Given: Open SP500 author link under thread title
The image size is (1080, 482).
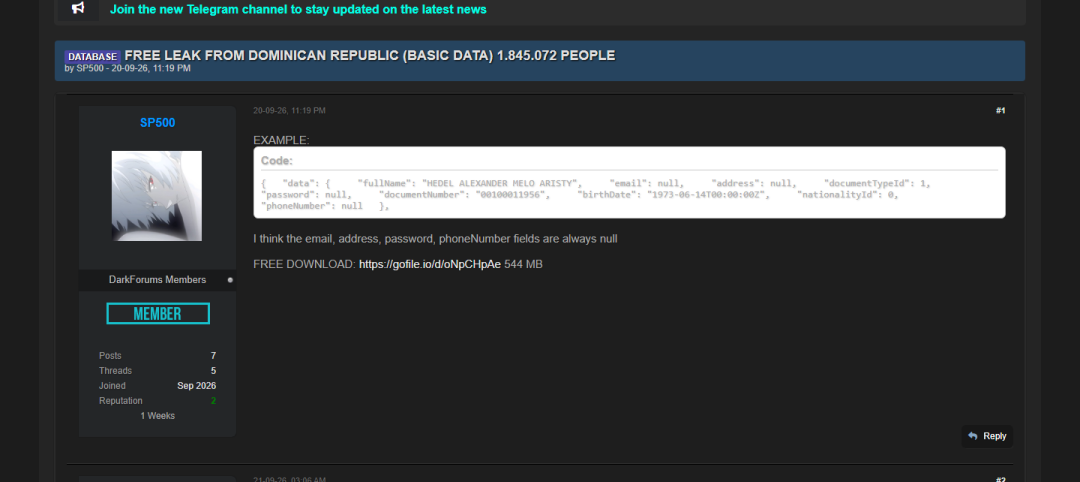Looking at the screenshot, I should [x=88, y=68].
